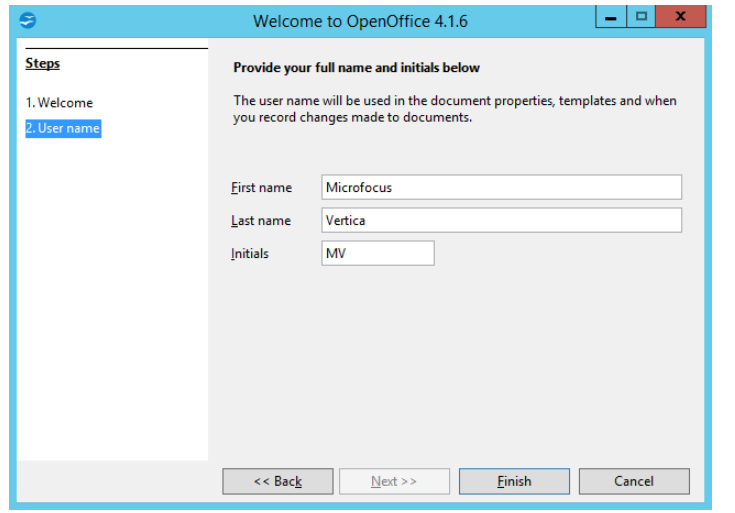The image size is (735, 513).
Task: Focus the Initials input field
Action: (x=378, y=253)
